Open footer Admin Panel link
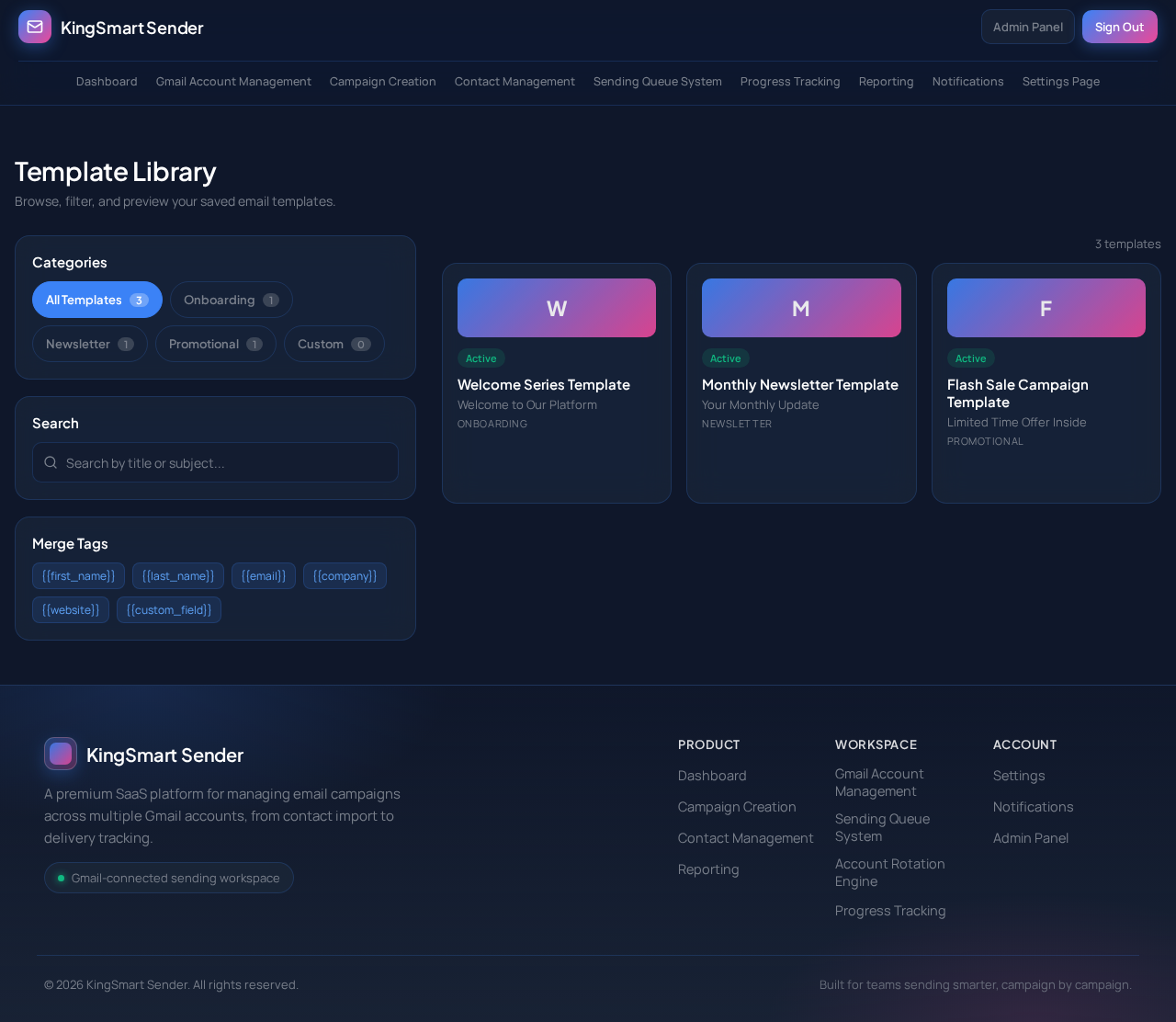The height and width of the screenshot is (1022, 1176). 1031,838
